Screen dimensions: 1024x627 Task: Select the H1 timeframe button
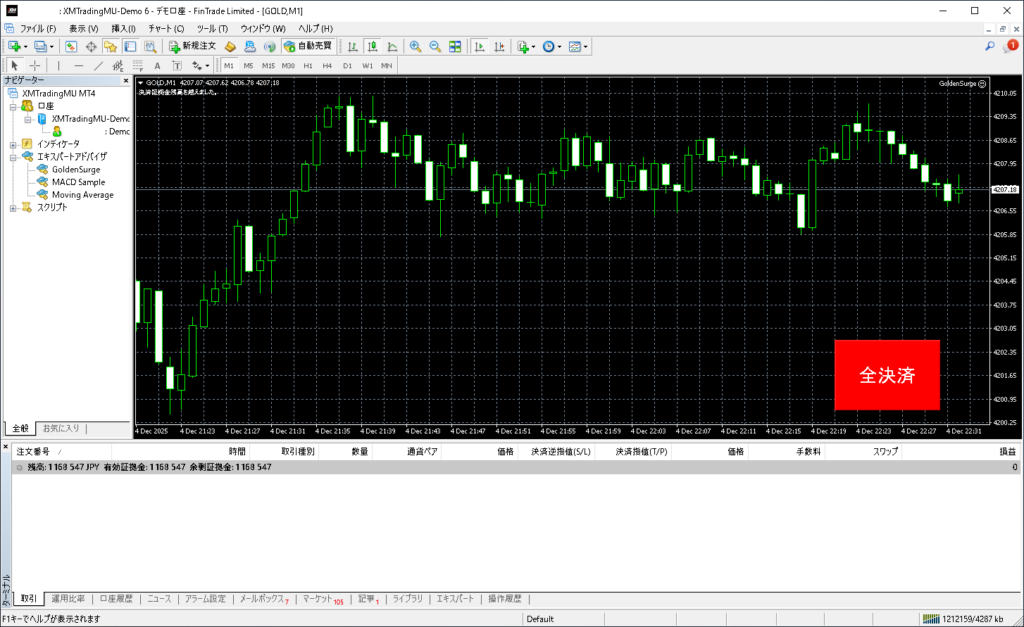(x=308, y=65)
